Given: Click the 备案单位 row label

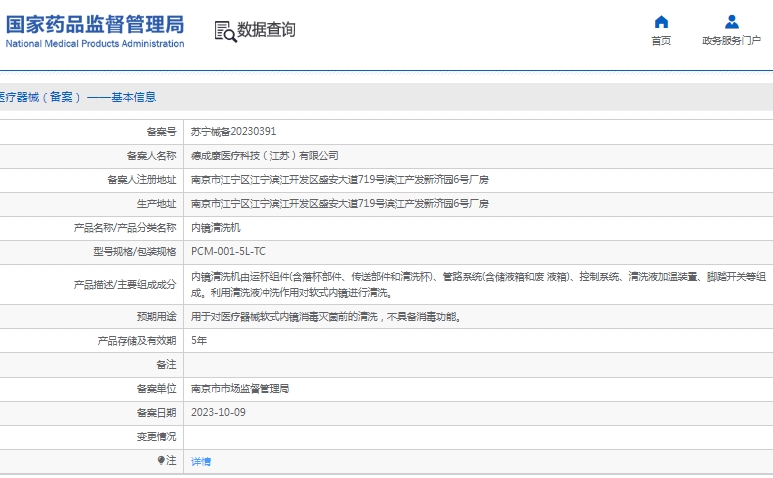Looking at the screenshot, I should [x=156, y=389].
